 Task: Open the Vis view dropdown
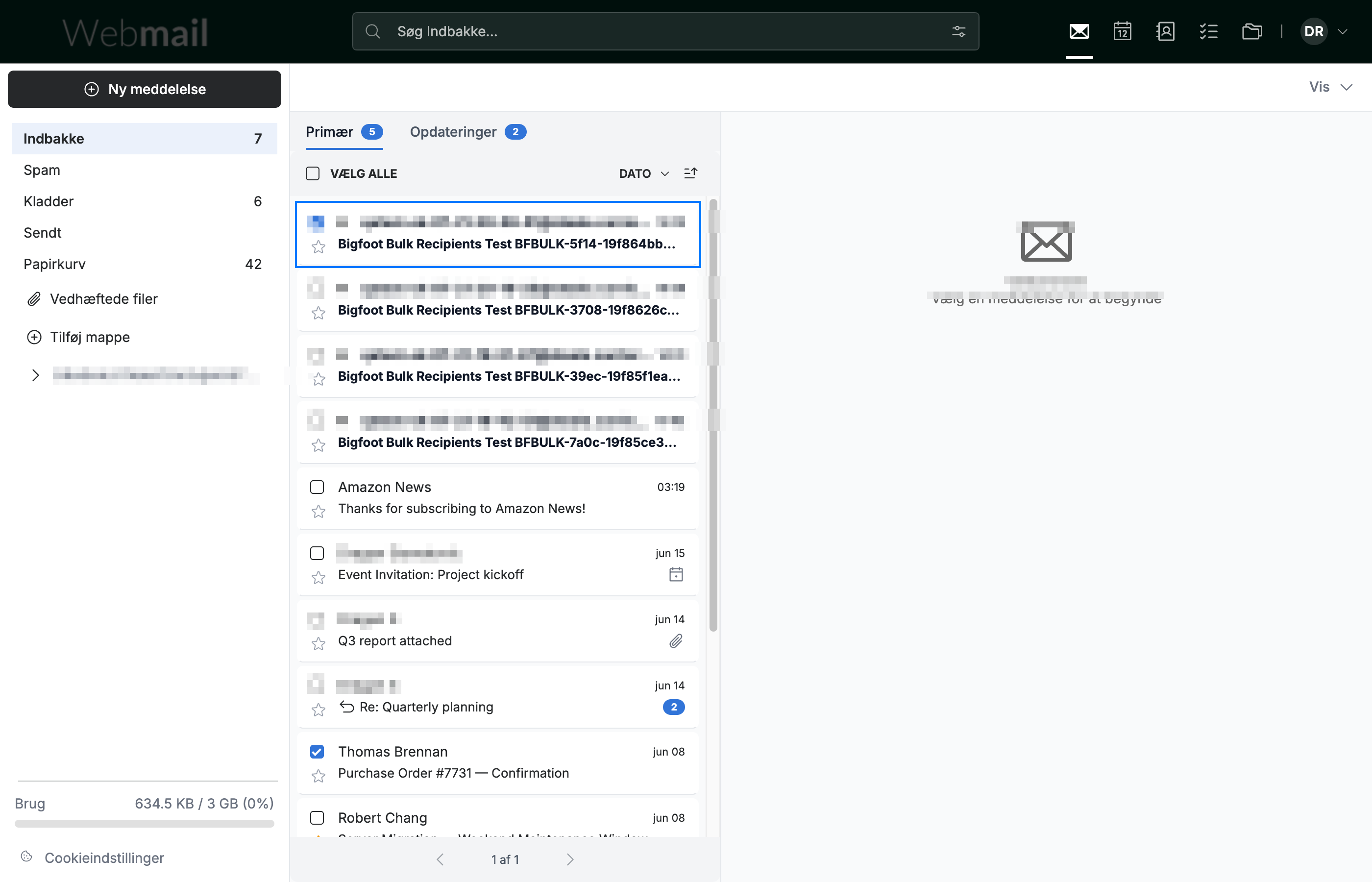pos(1330,87)
